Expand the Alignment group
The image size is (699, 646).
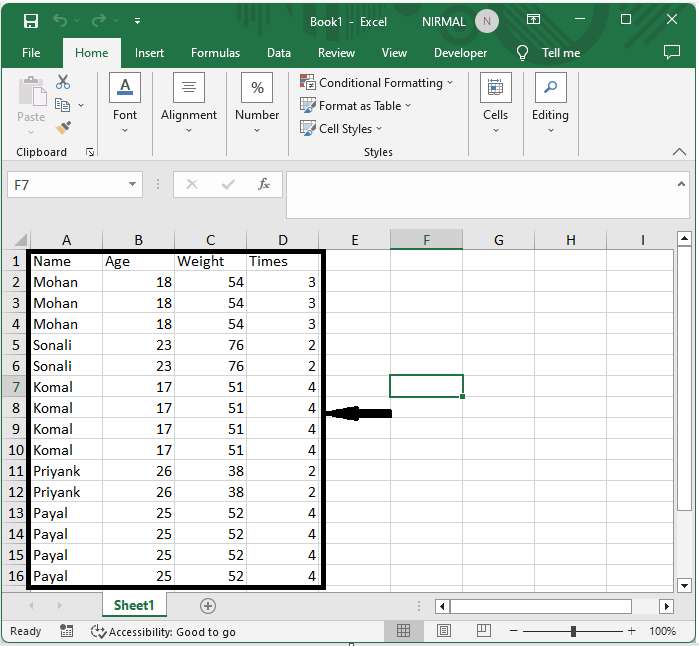click(189, 103)
